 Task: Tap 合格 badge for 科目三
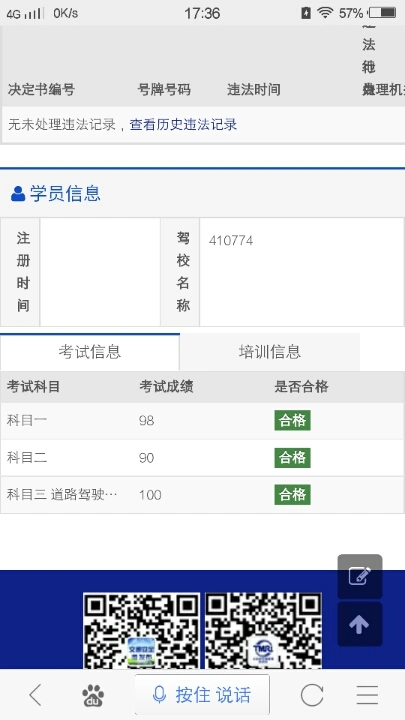(292, 495)
